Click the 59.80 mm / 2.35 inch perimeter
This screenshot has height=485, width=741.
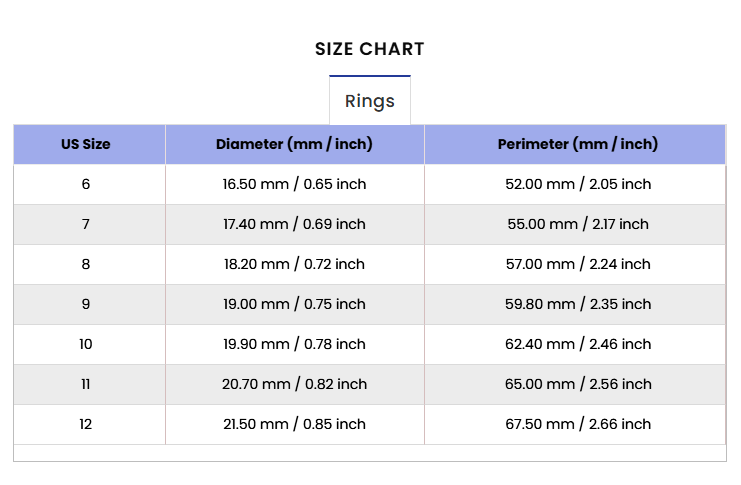pyautogui.click(x=578, y=304)
